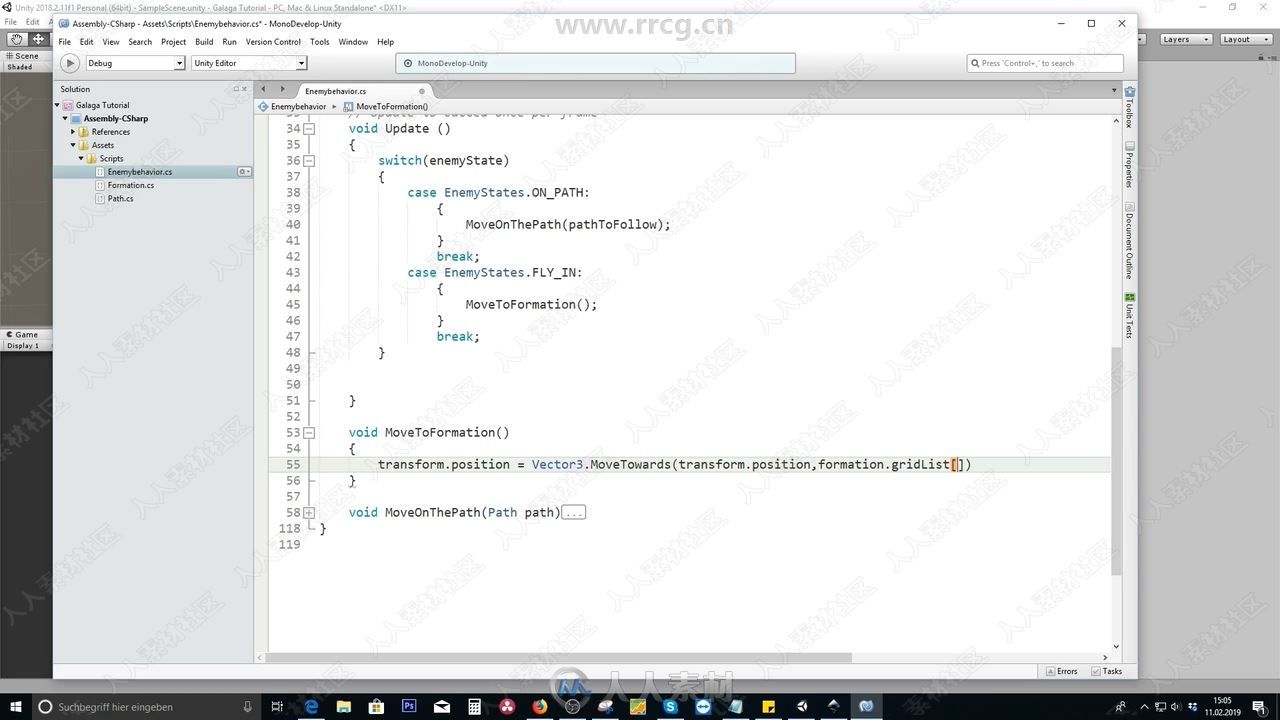1280x720 pixels.
Task: Fold the switch block at line 36
Action: click(x=309, y=160)
